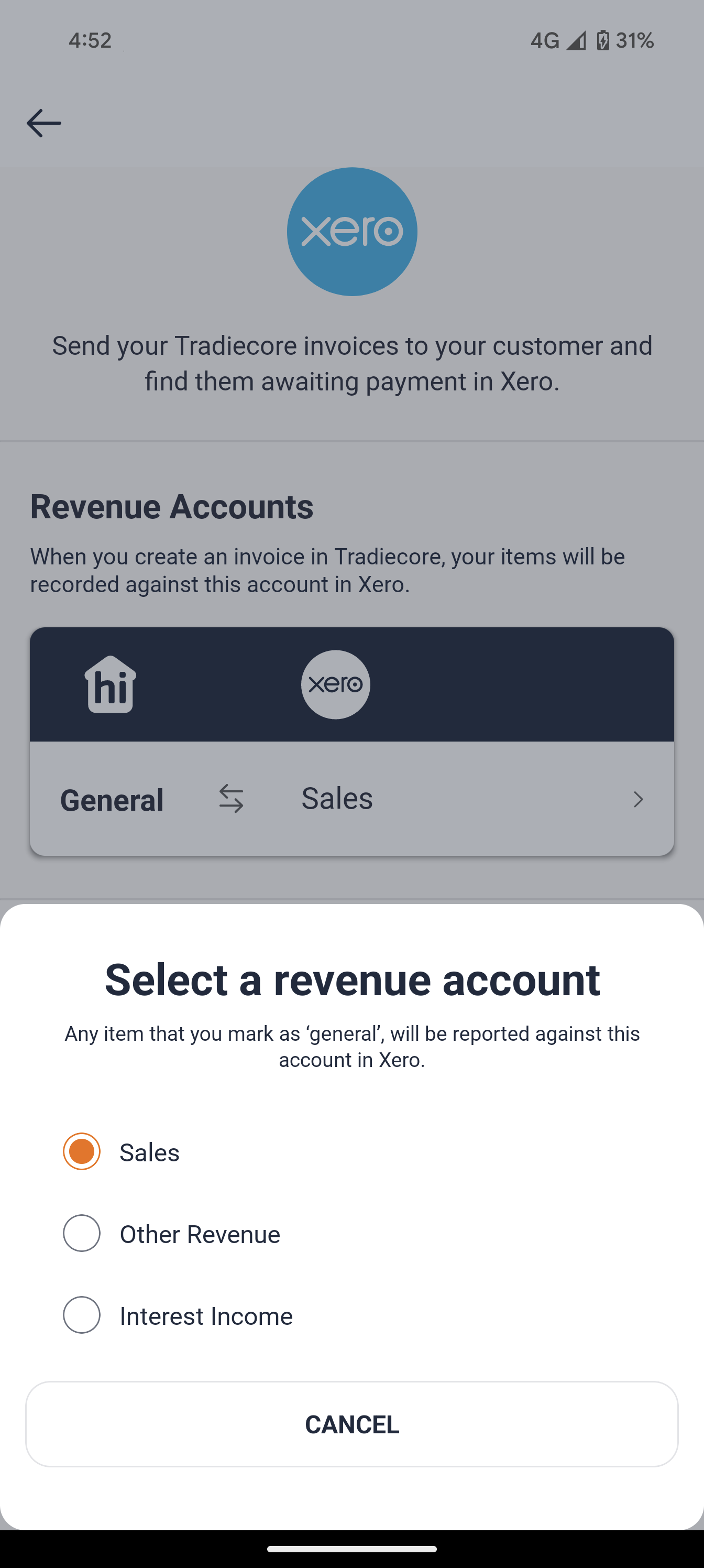Choose the Other Revenue option label
Viewport: 704px width, 1568px height.
click(200, 1235)
